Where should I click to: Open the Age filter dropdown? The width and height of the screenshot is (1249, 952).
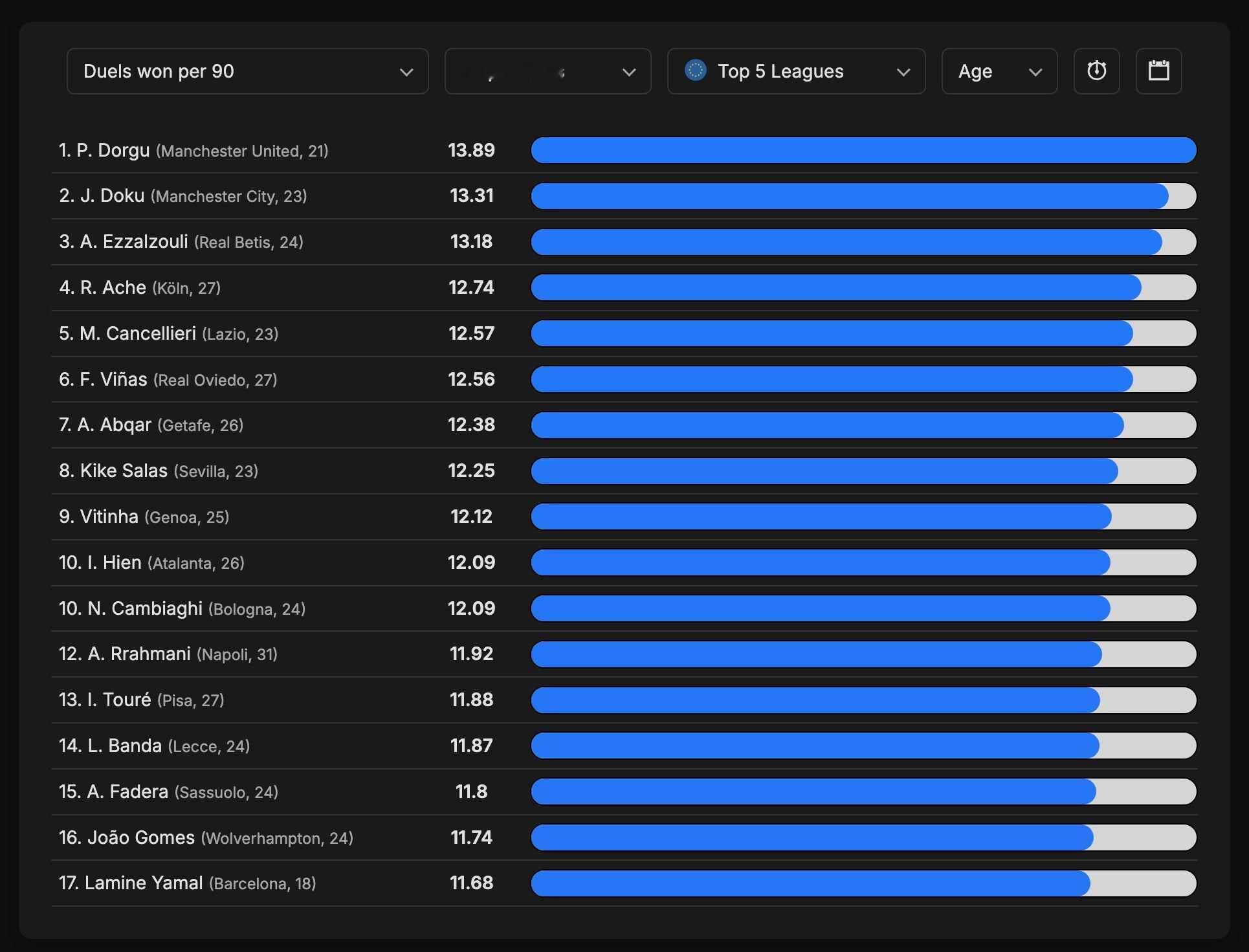click(999, 71)
